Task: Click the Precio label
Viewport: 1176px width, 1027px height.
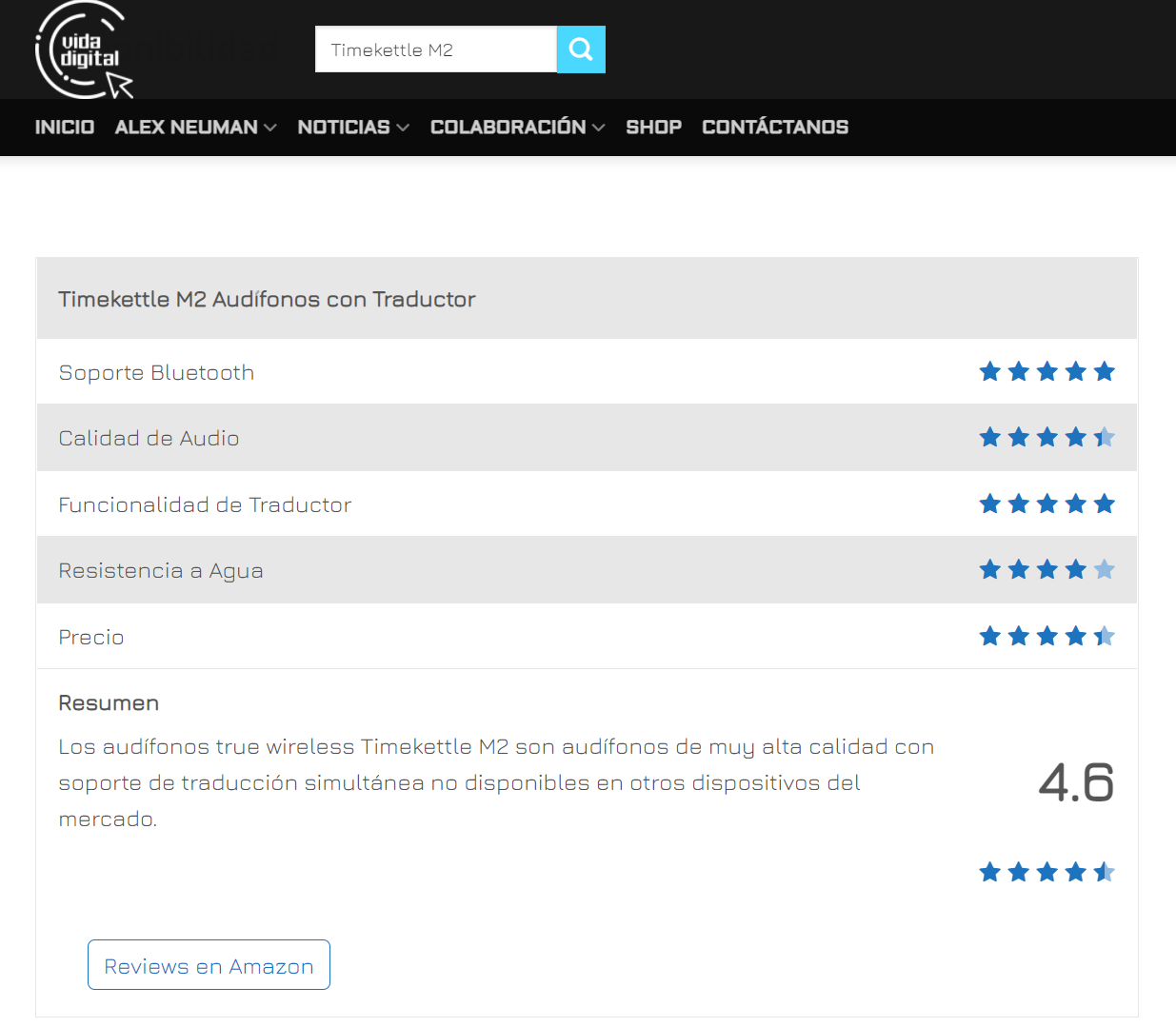Action: 91,637
